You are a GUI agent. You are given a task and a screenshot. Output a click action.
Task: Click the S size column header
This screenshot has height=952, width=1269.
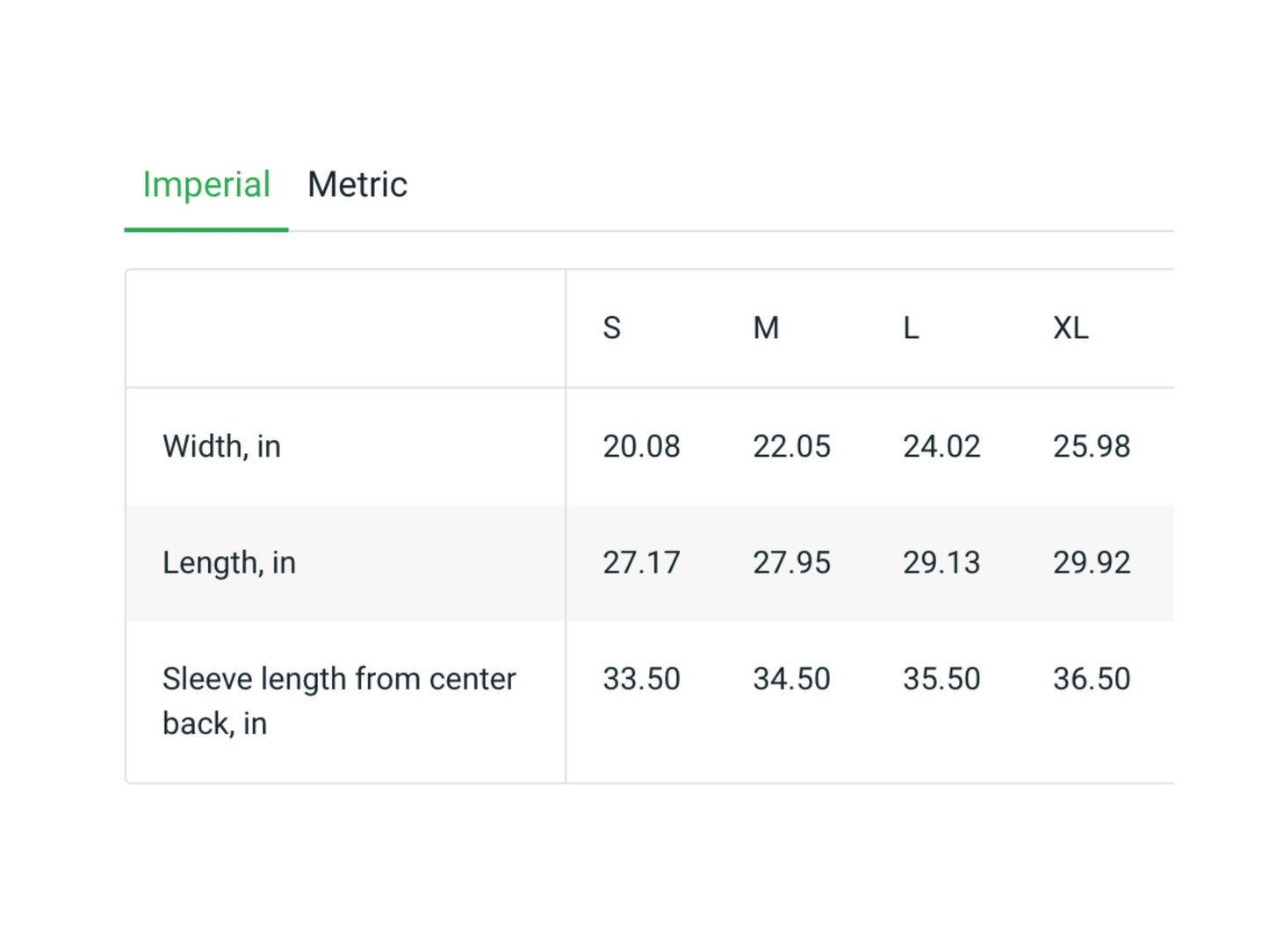click(x=612, y=328)
